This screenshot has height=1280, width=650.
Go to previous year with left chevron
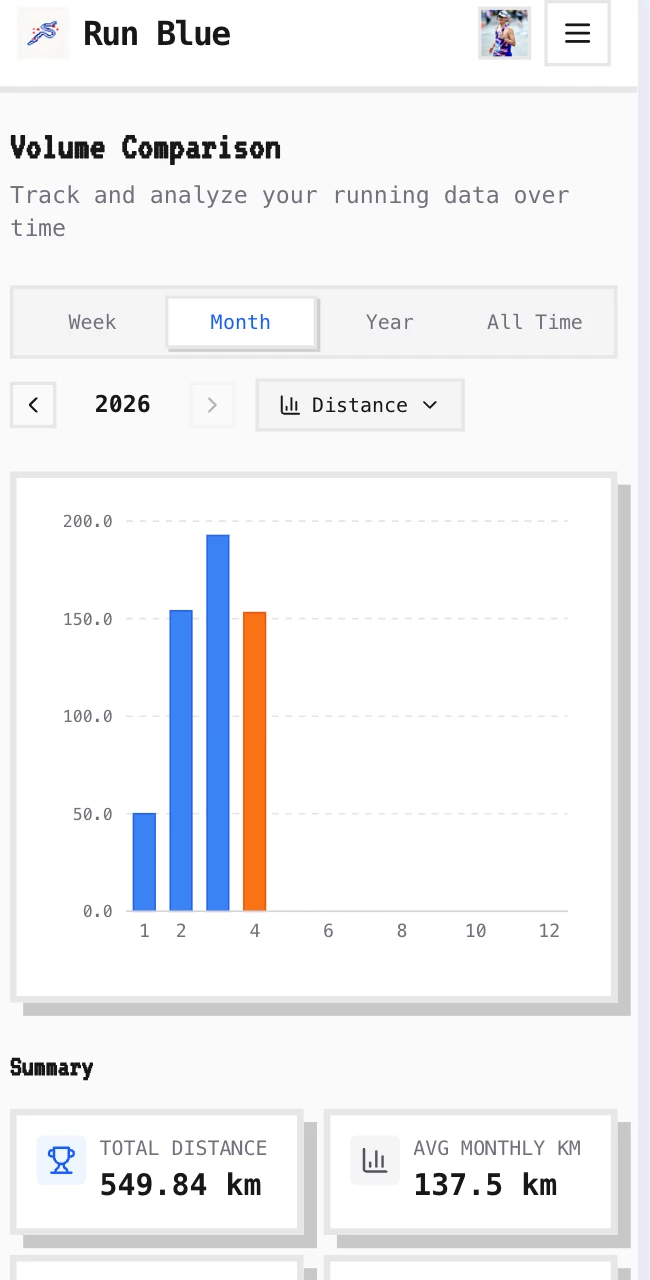tap(33, 405)
